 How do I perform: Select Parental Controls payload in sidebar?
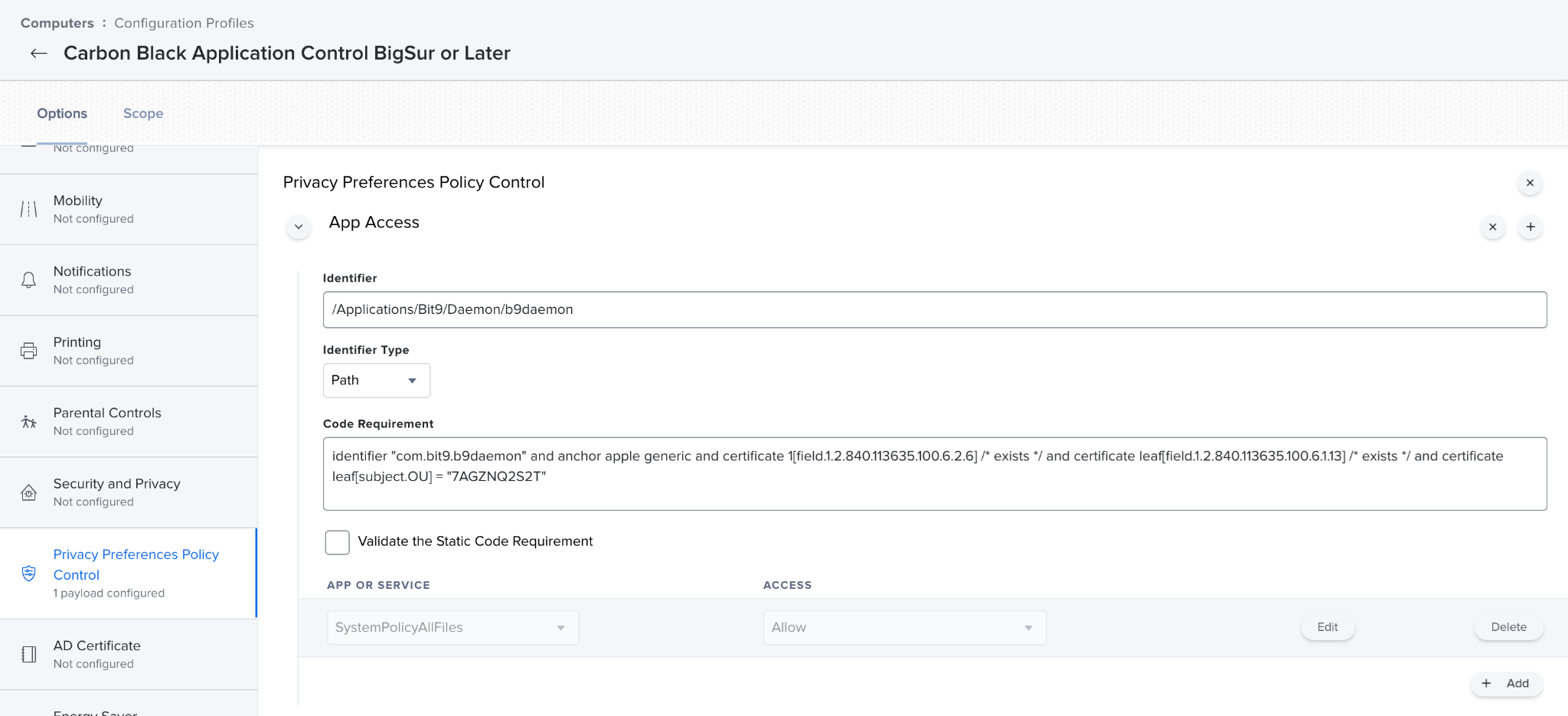pyautogui.click(x=129, y=422)
